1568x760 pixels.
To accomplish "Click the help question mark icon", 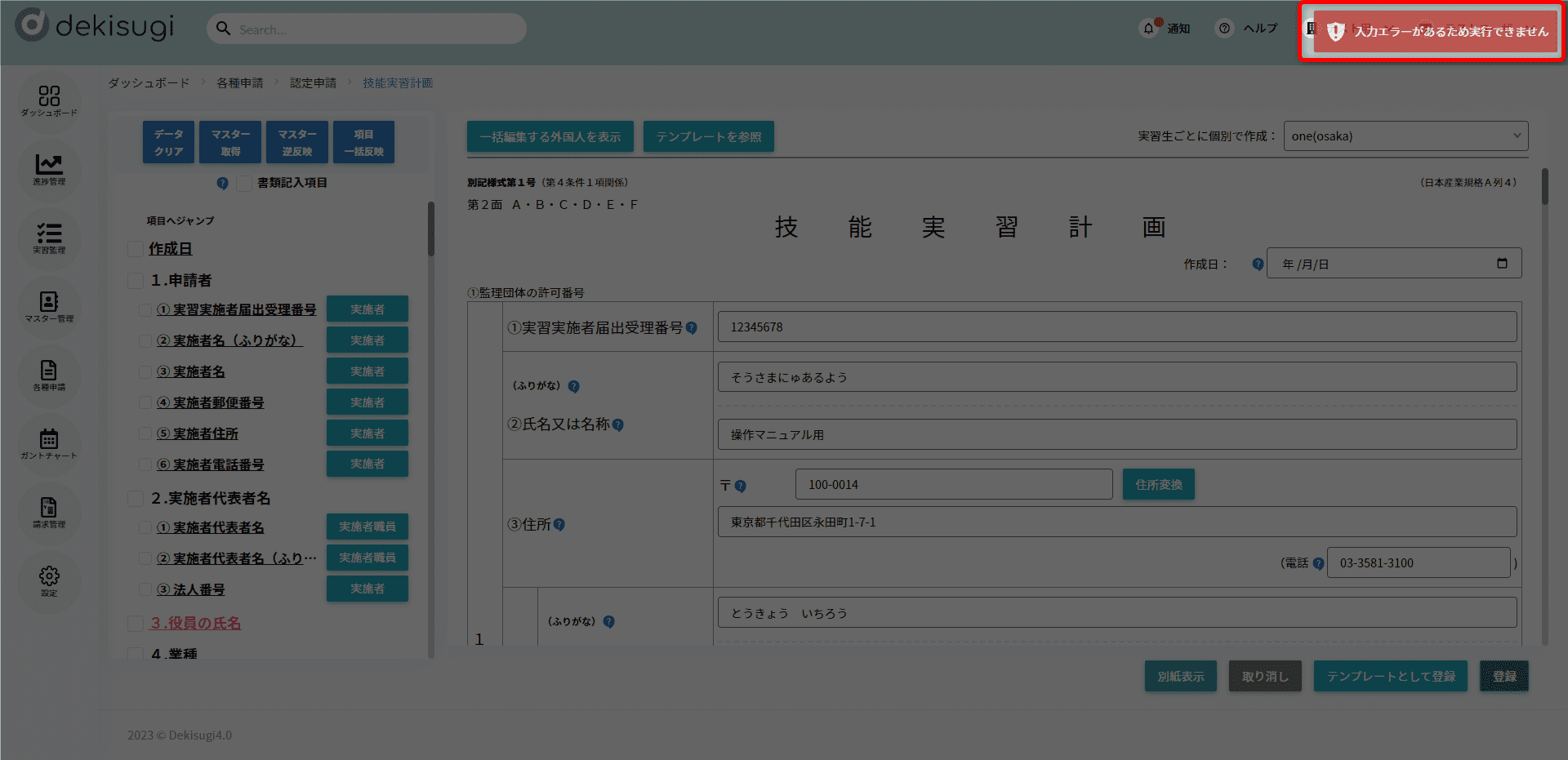I will (1224, 29).
